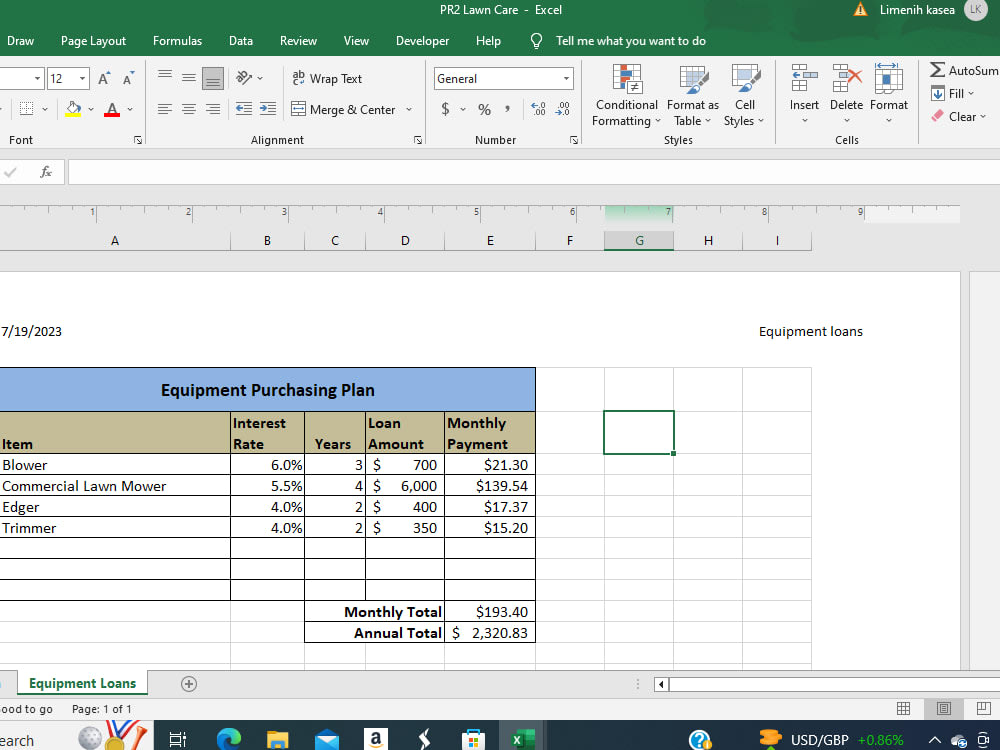Click fill color paint bucket
This screenshot has width=1000, height=750.
point(73,109)
